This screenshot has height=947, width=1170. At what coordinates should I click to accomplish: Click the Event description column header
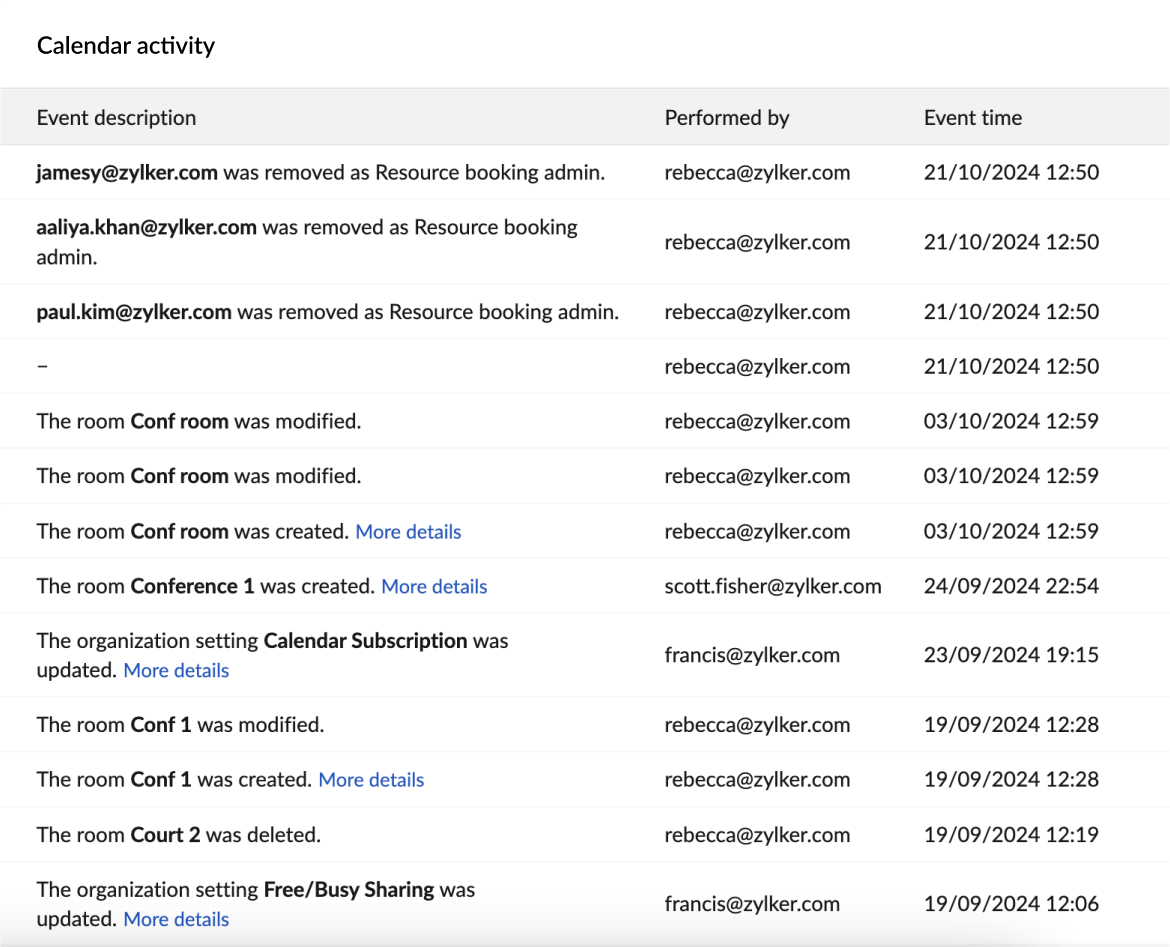click(x=116, y=118)
